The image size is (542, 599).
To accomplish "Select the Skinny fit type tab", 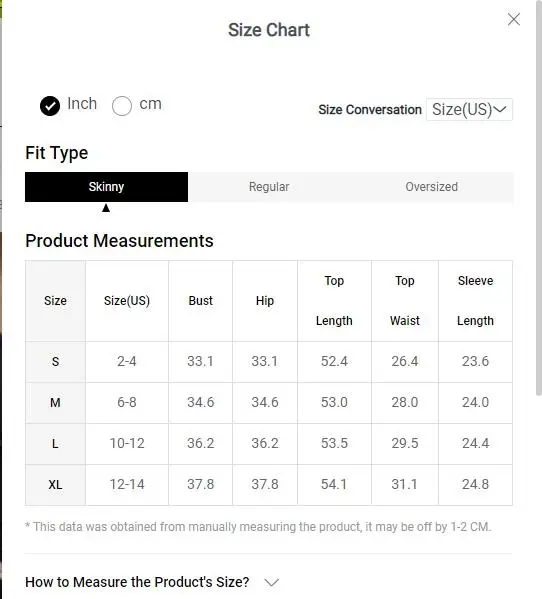I will [x=106, y=187].
